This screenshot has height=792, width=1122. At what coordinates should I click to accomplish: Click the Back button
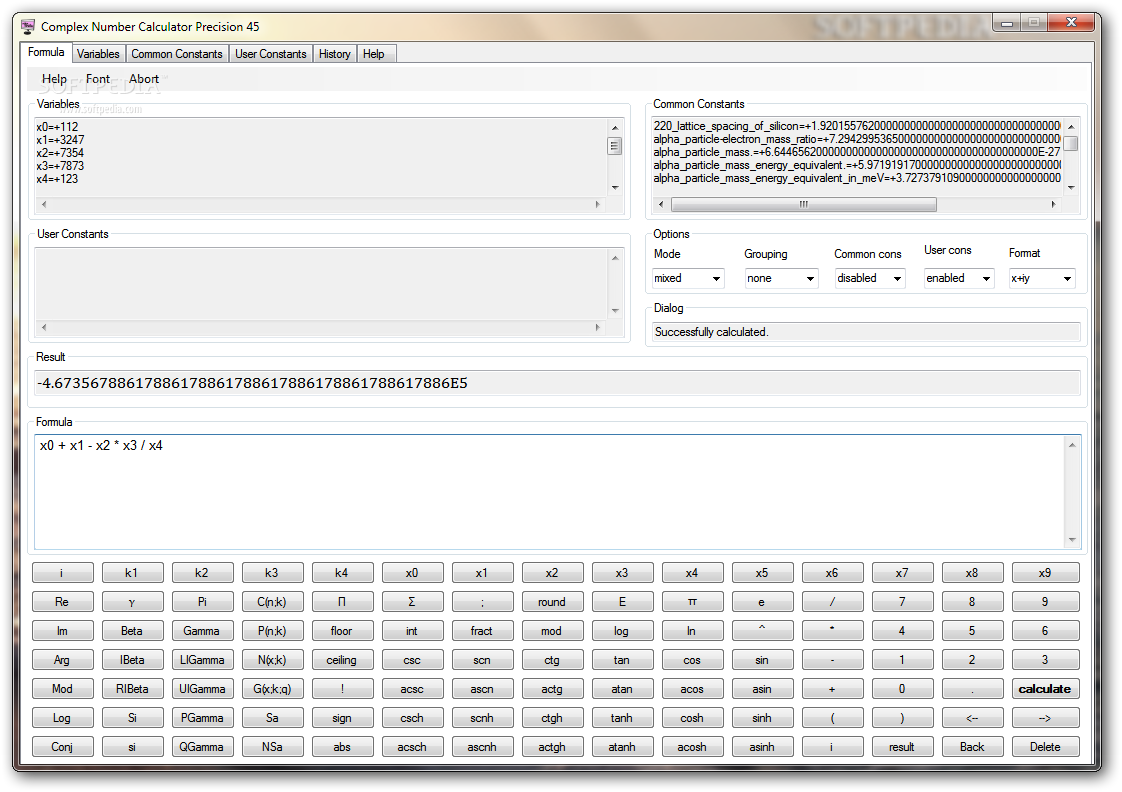tap(972, 747)
